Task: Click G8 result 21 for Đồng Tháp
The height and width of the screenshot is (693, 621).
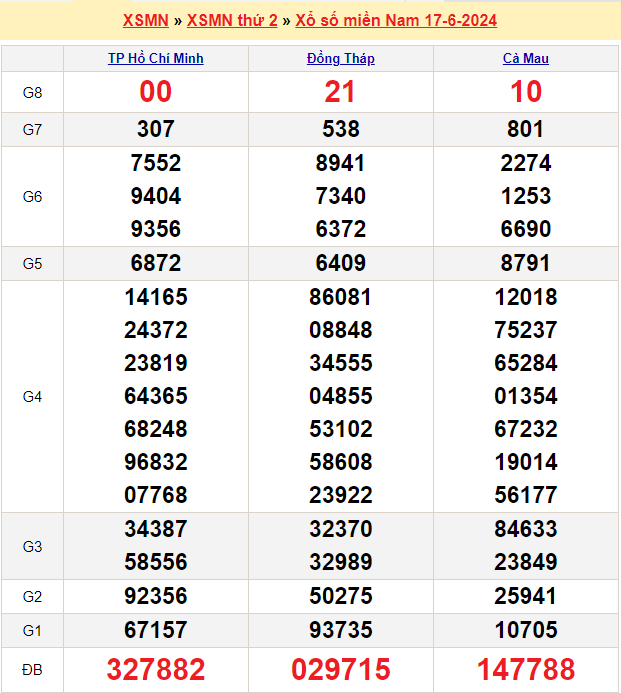Action: (341, 92)
